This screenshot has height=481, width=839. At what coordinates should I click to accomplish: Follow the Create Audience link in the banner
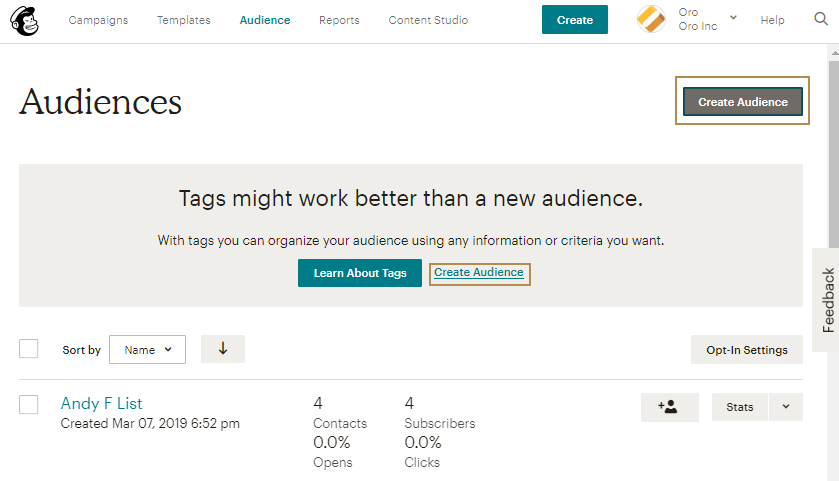pyautogui.click(x=479, y=273)
